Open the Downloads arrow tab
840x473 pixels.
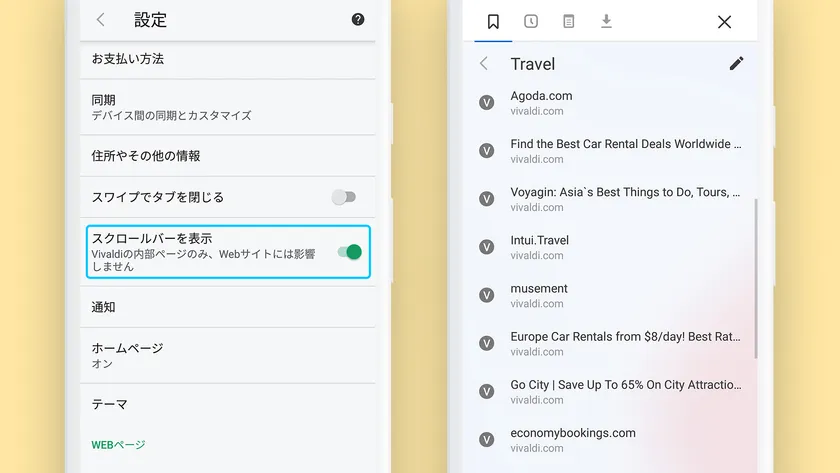606,21
